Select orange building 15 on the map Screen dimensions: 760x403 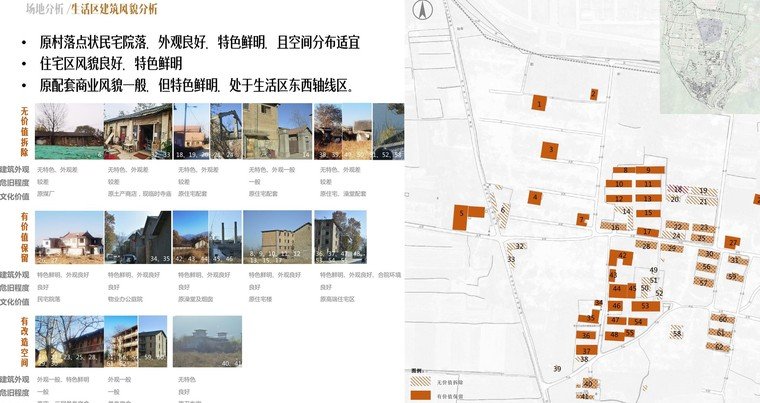click(x=648, y=213)
